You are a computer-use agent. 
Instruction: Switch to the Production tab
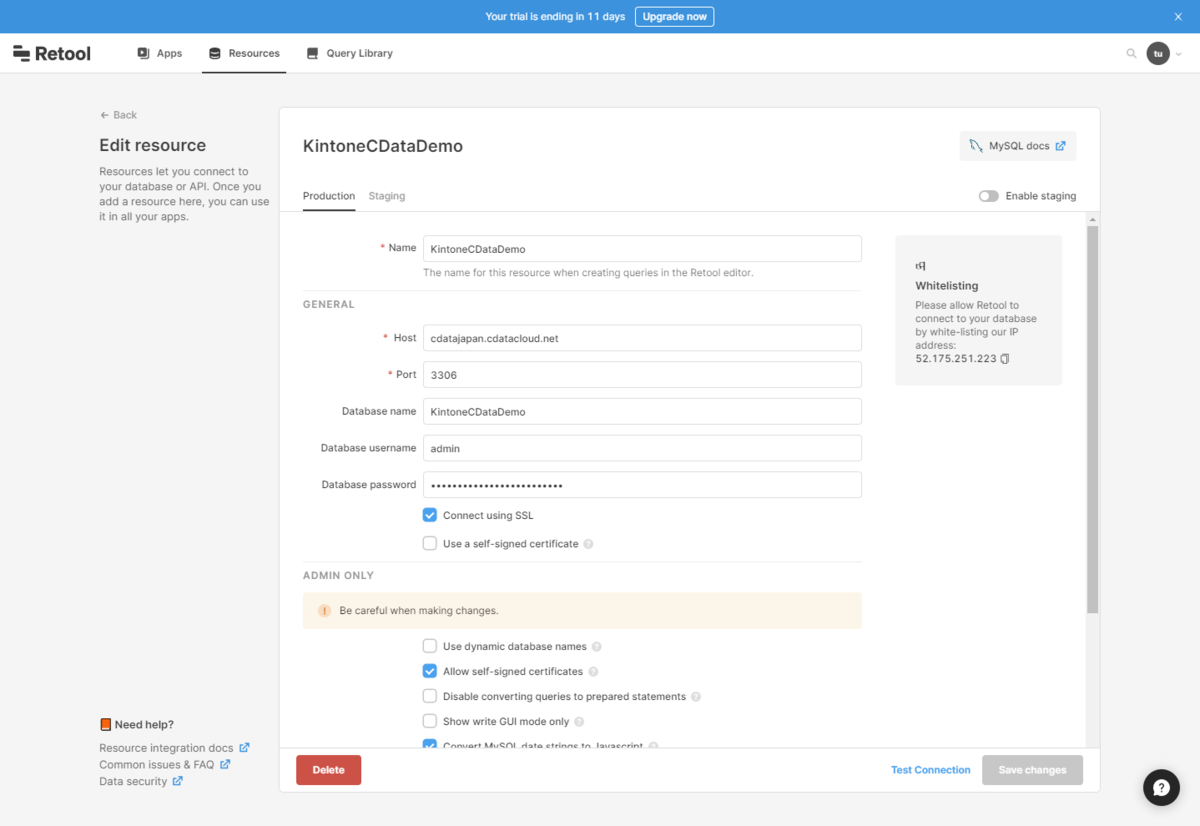[329, 196]
